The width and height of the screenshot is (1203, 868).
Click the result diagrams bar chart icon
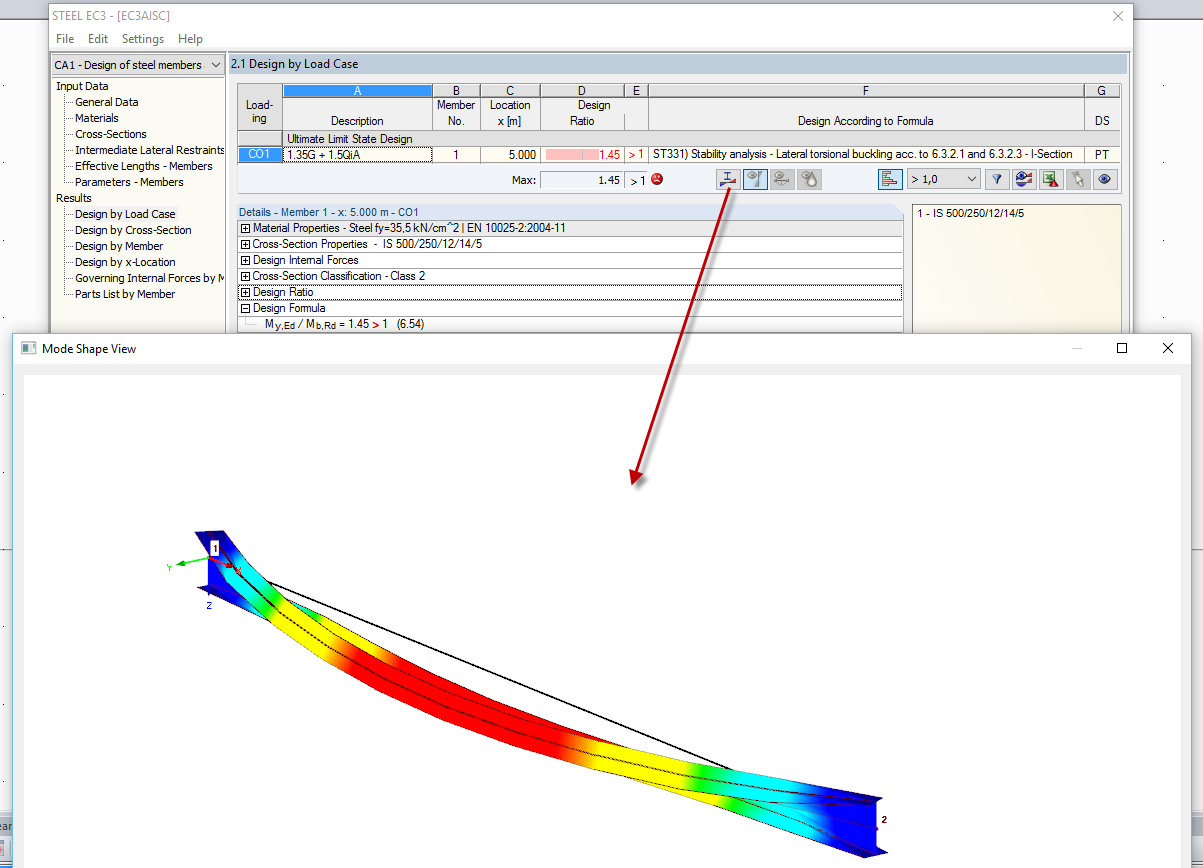point(889,178)
